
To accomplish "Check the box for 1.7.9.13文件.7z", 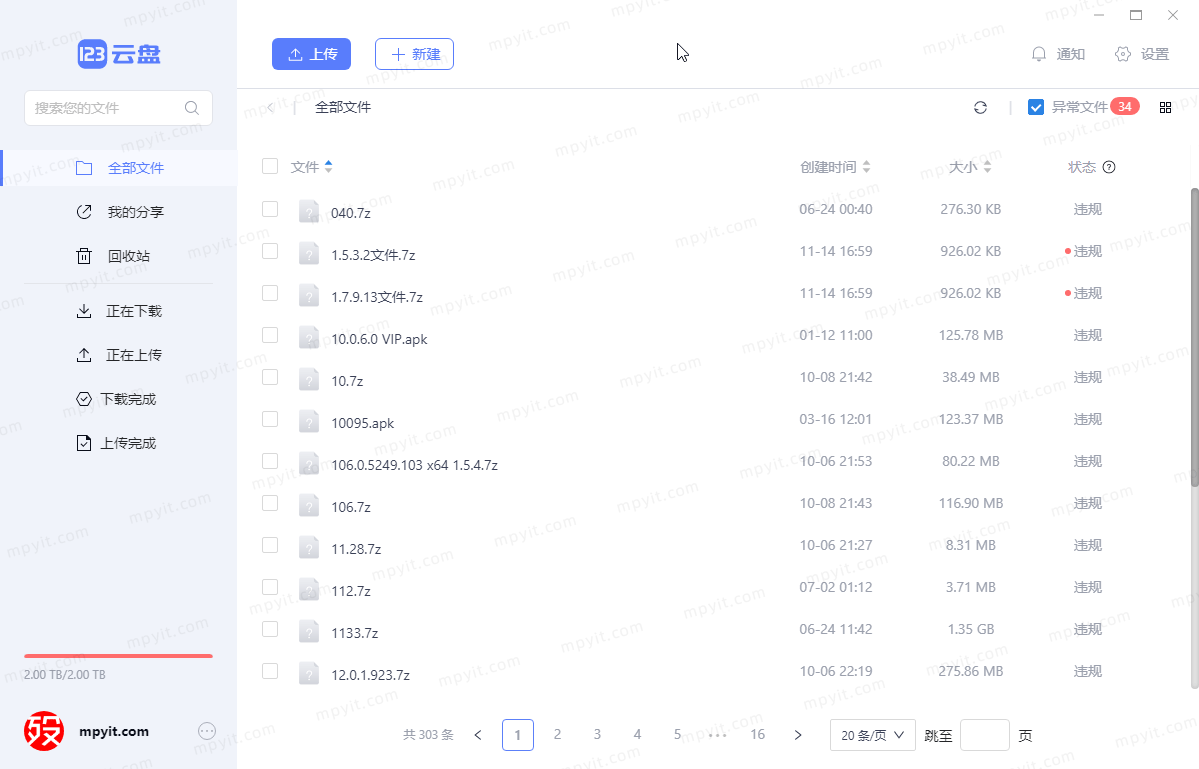I will 270,293.
